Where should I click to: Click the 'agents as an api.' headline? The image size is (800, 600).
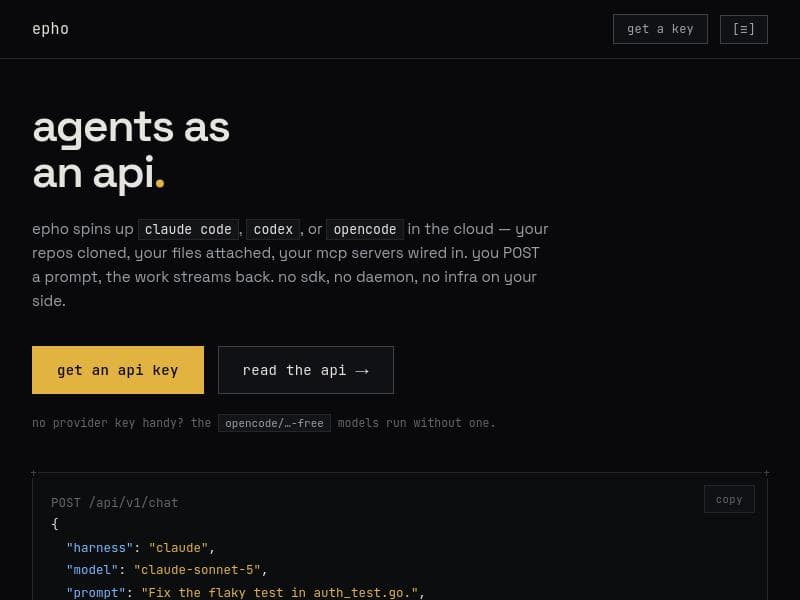pos(131,151)
